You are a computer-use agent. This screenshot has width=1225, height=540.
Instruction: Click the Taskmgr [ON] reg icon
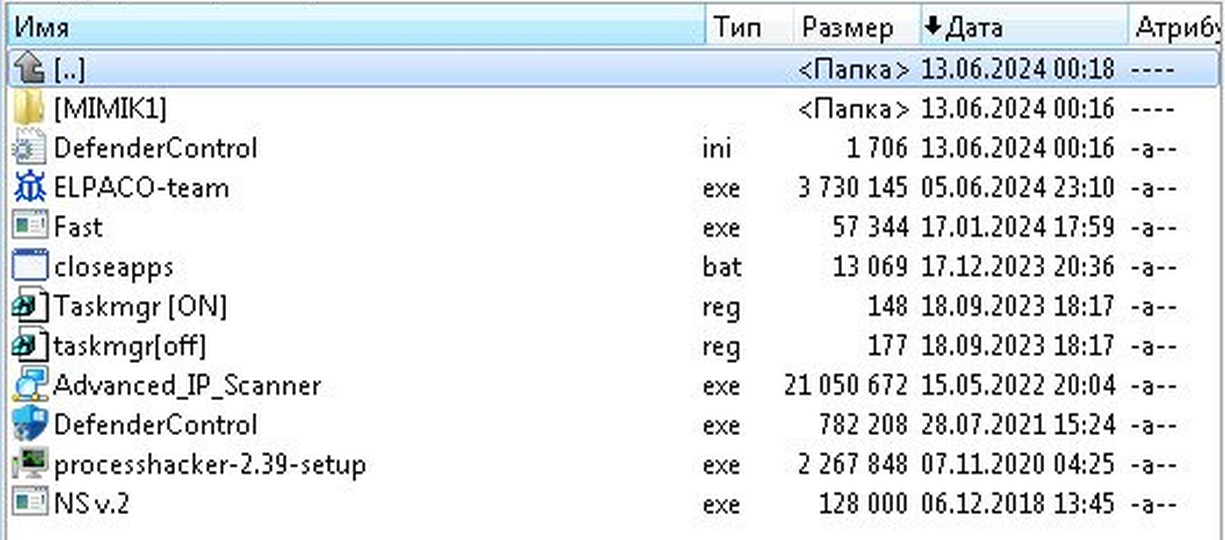30,306
